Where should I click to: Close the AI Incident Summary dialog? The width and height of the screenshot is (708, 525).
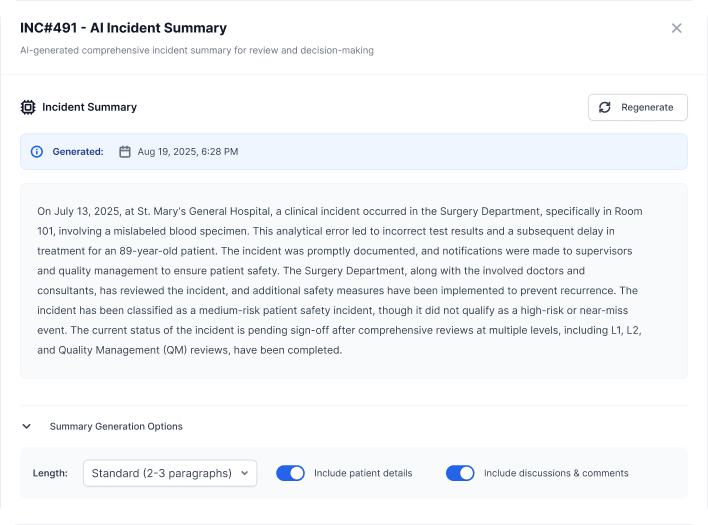point(677,28)
